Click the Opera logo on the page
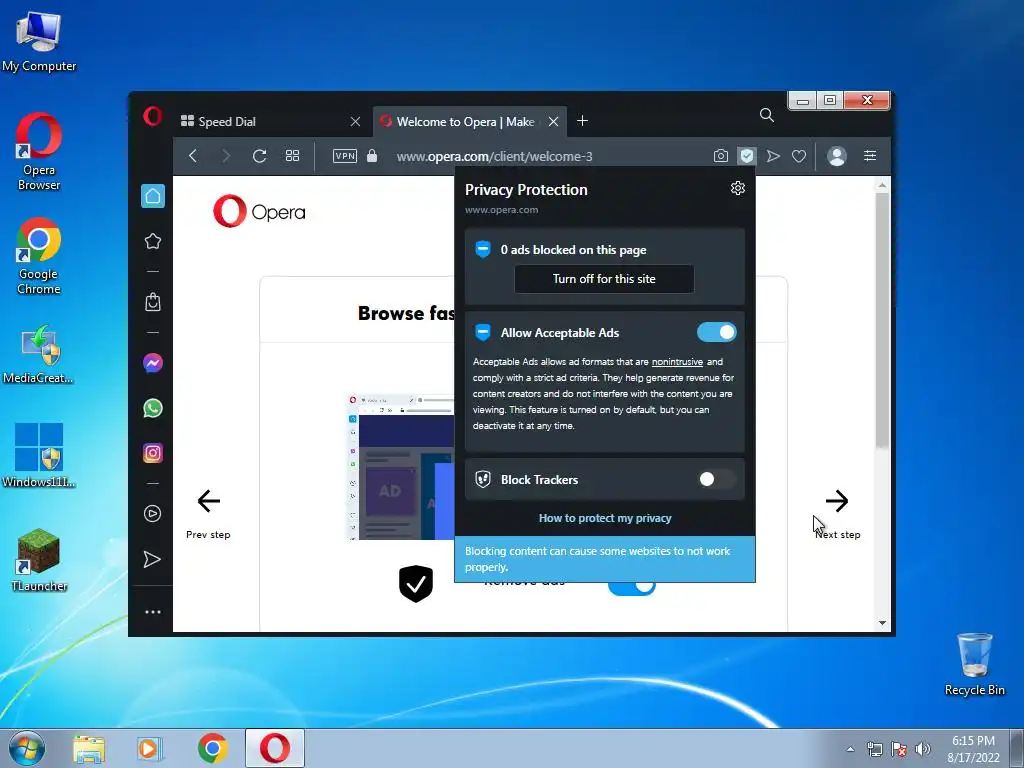 pos(259,212)
